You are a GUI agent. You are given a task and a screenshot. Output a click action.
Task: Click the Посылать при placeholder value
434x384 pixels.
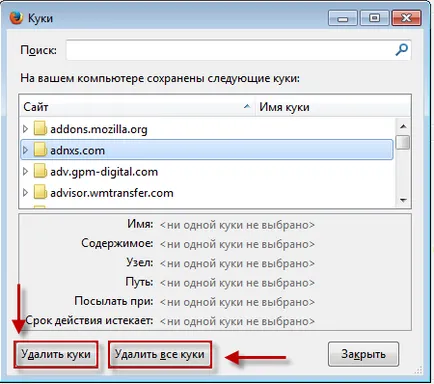[237, 302]
